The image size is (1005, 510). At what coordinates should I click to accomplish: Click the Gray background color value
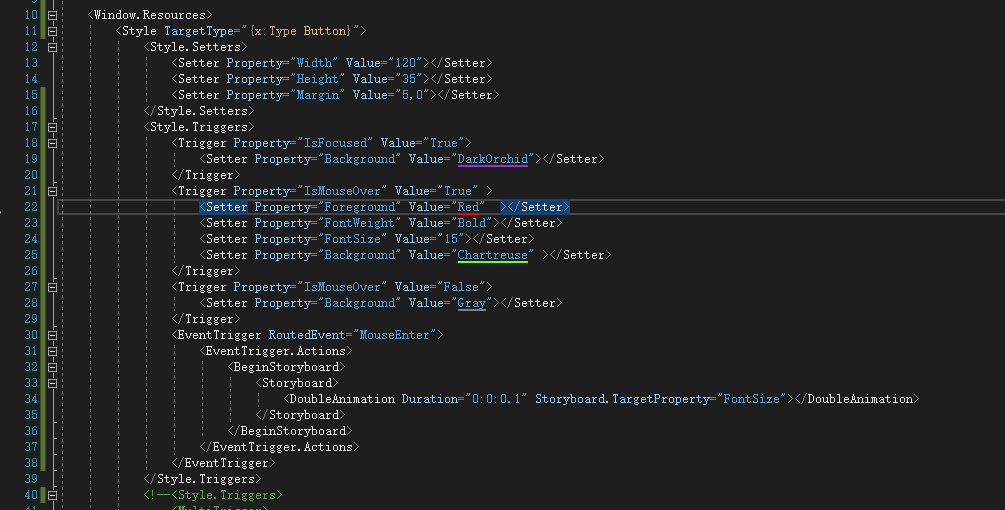pos(471,303)
